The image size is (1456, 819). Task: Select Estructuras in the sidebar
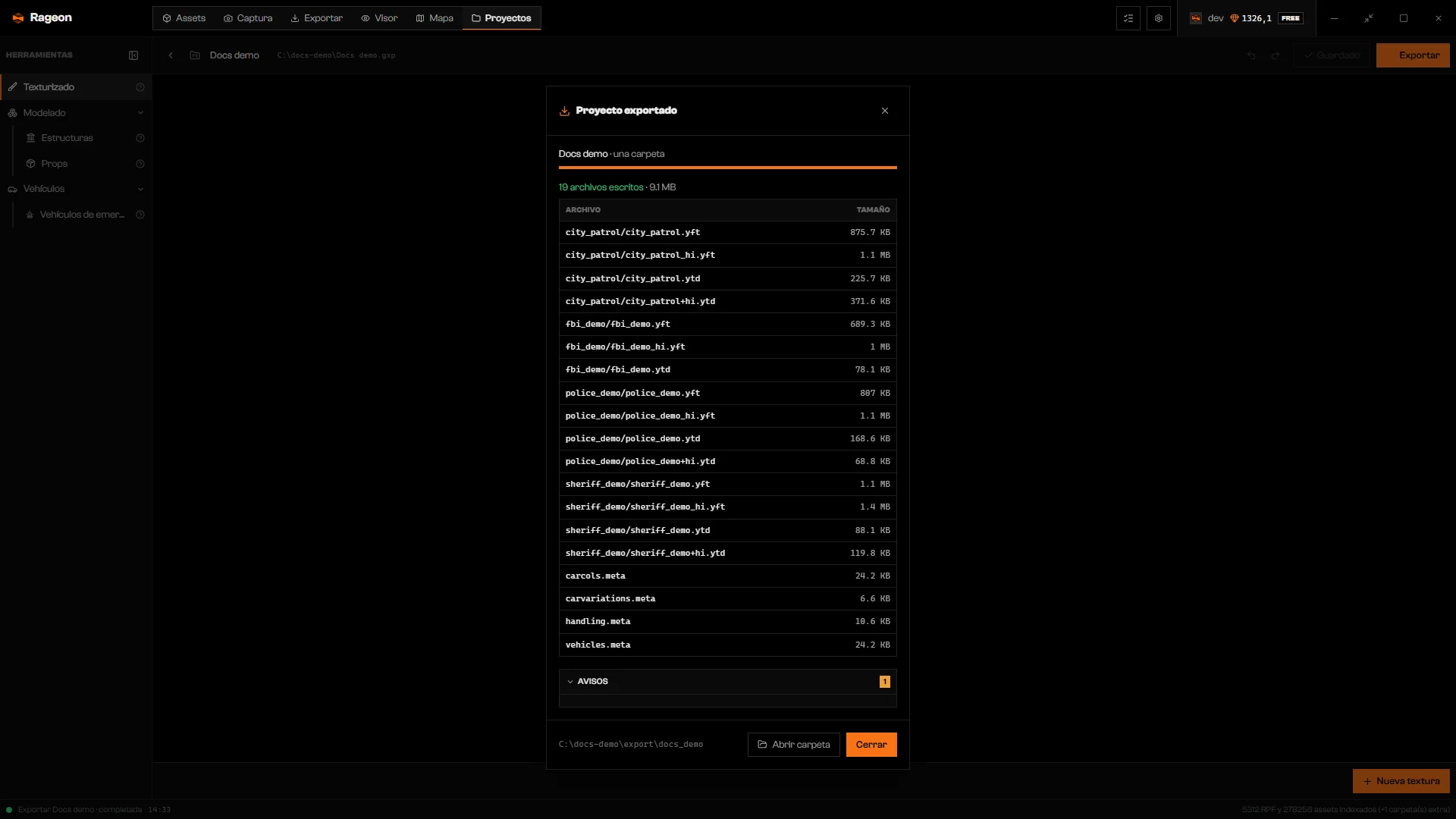83,138
